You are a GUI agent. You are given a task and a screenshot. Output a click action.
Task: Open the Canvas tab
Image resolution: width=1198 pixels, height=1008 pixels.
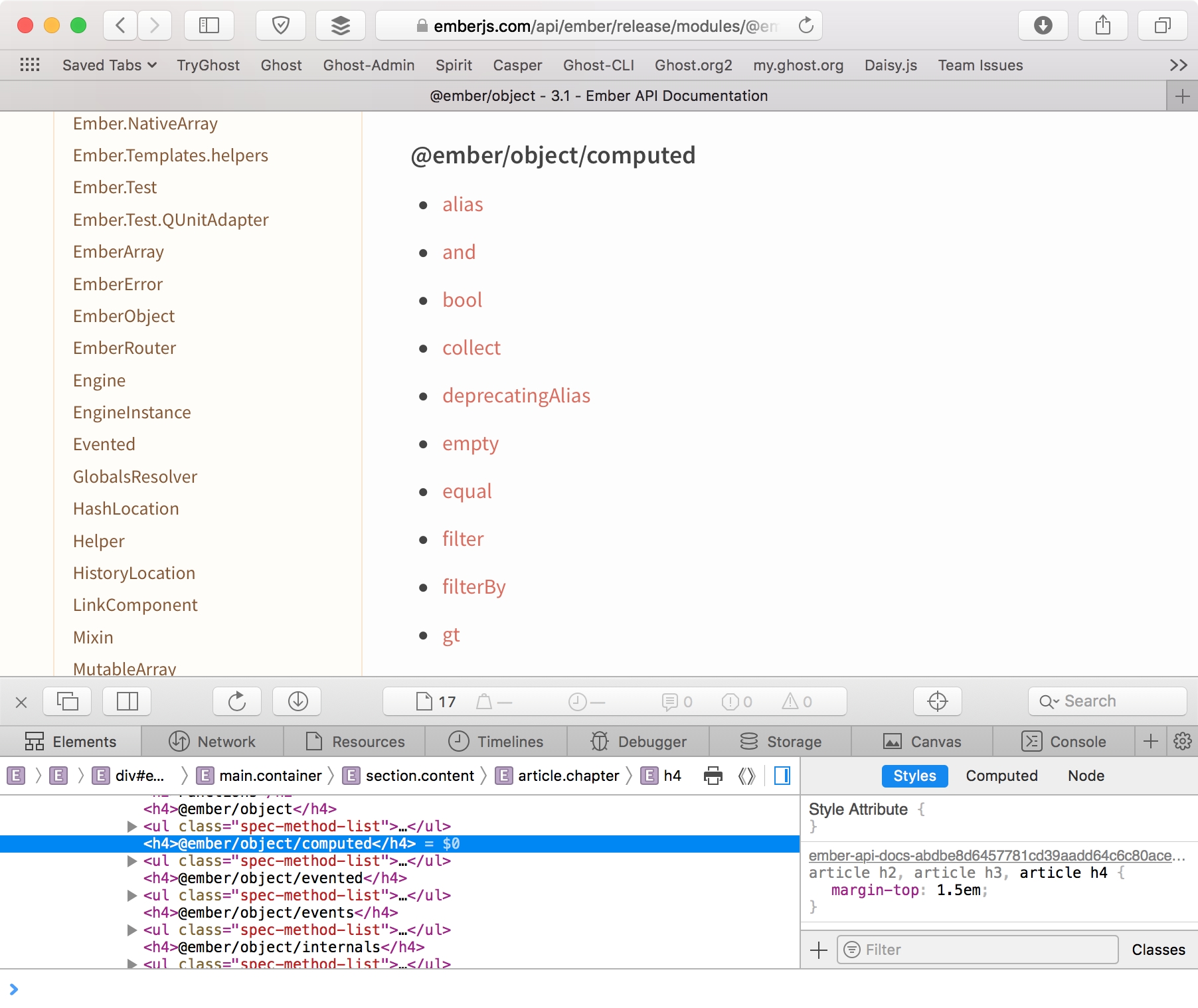click(922, 741)
